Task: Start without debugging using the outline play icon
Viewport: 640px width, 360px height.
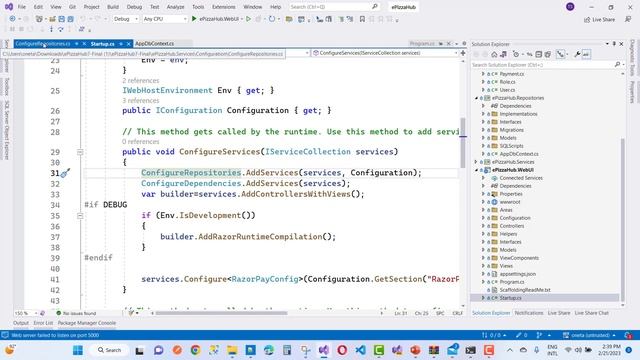Action: pos(248,19)
